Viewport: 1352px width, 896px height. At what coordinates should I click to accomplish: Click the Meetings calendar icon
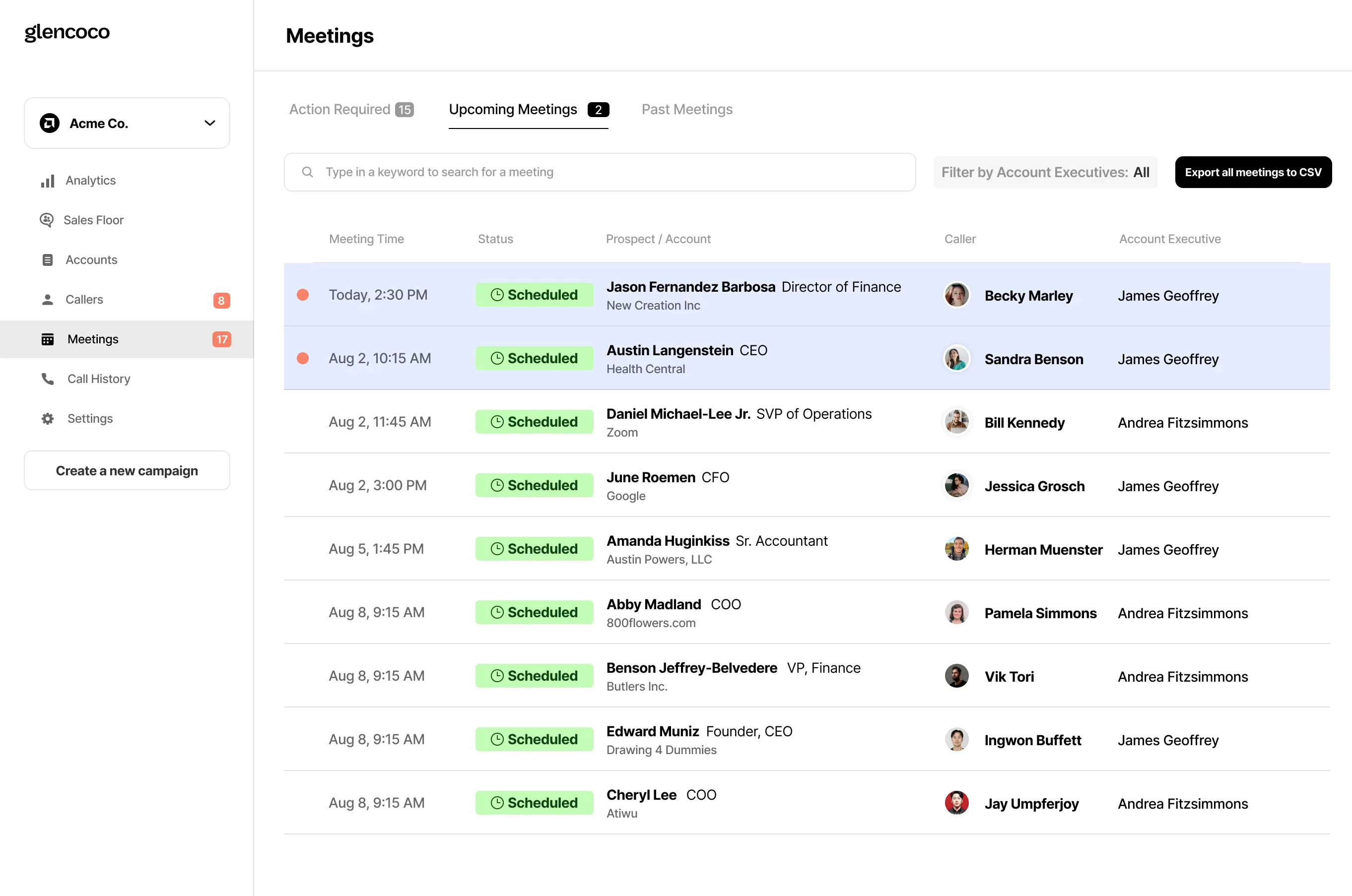tap(48, 339)
